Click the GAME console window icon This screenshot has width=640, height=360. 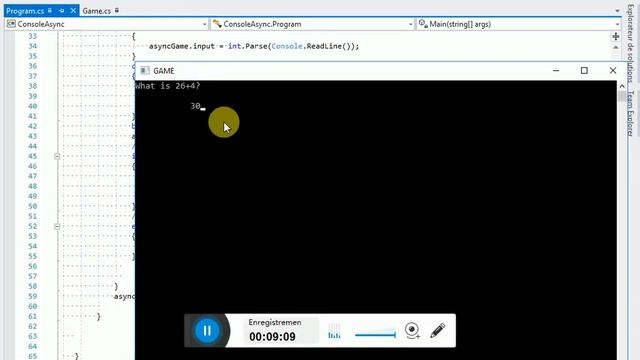[144, 71]
